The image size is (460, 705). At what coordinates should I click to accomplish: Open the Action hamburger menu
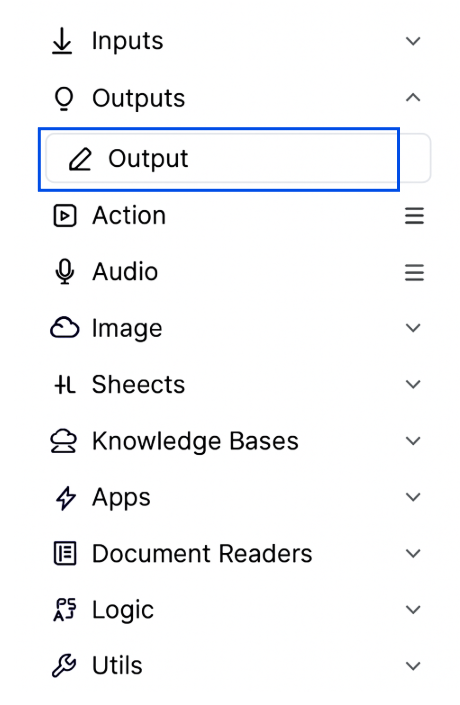[414, 216]
